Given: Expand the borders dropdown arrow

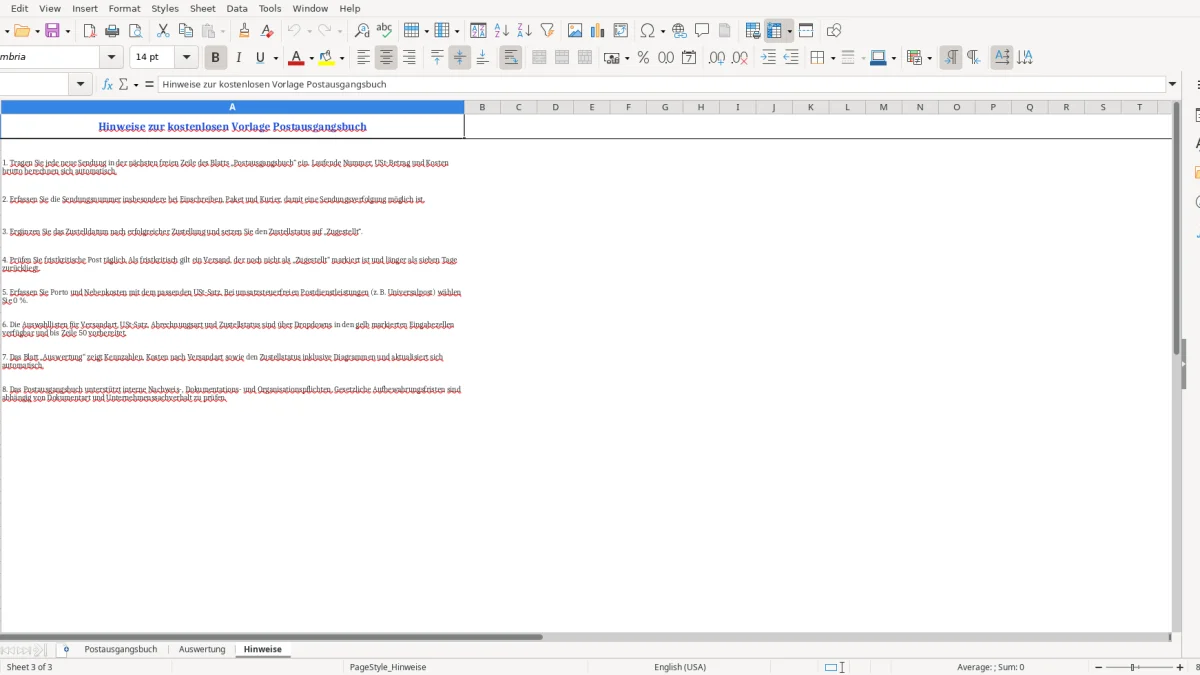Looking at the screenshot, I should tap(832, 58).
